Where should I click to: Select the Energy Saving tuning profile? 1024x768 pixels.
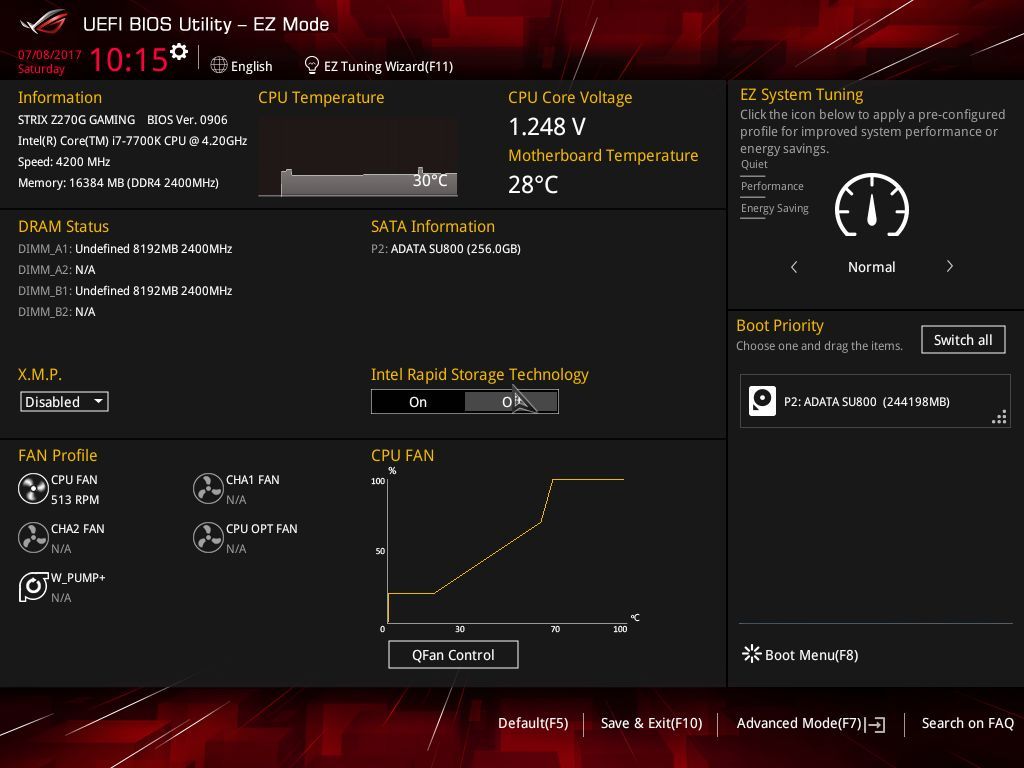775,209
